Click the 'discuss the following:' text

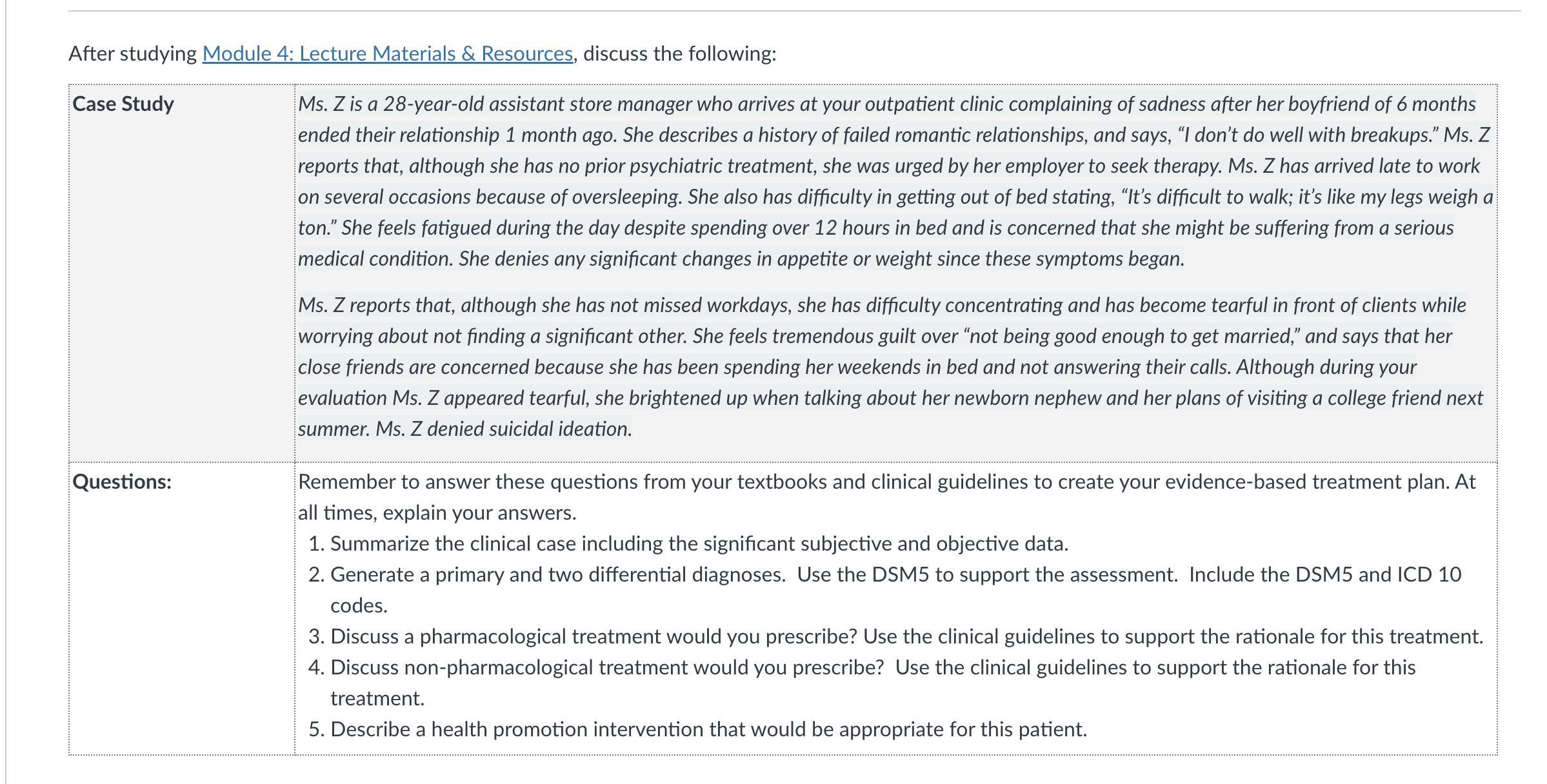point(680,54)
